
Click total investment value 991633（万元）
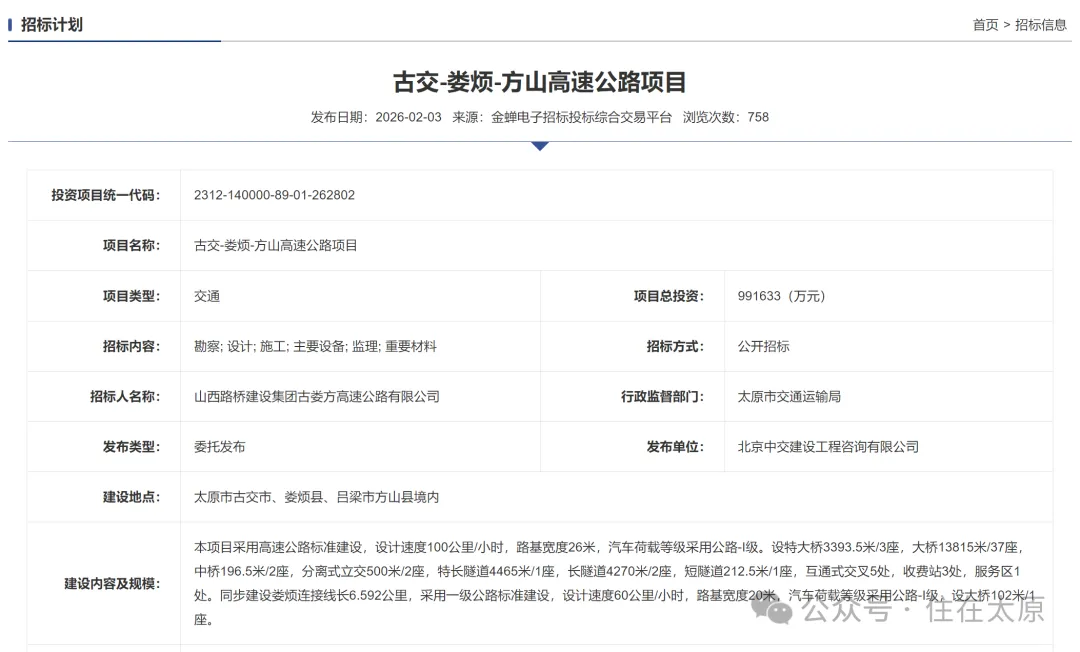tap(781, 296)
